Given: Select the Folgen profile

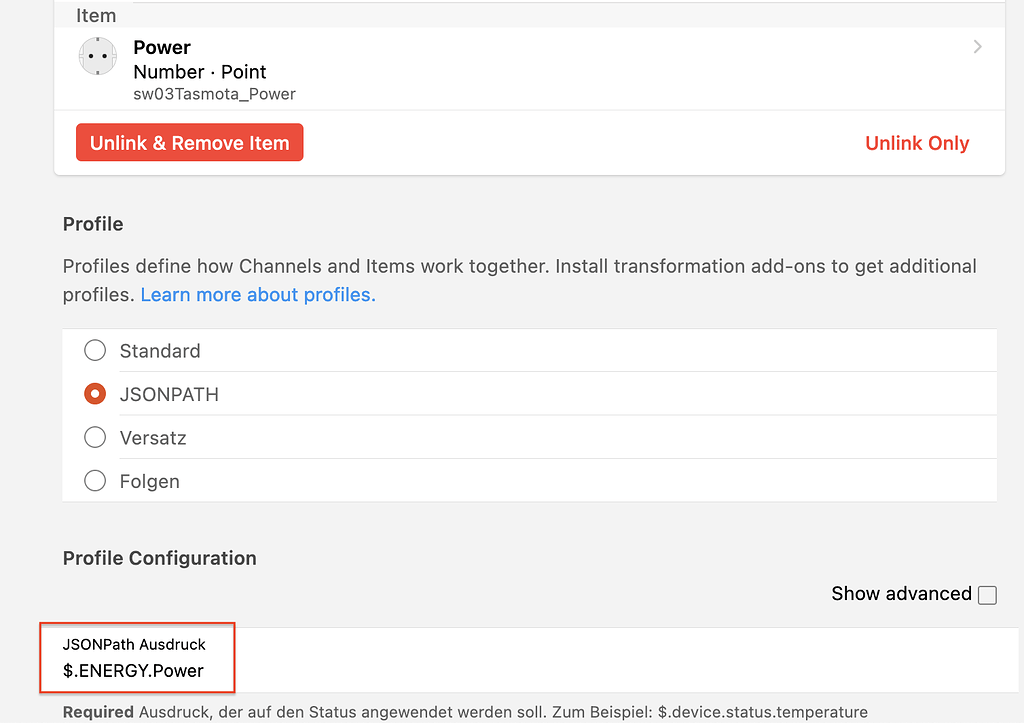Looking at the screenshot, I should (95, 481).
